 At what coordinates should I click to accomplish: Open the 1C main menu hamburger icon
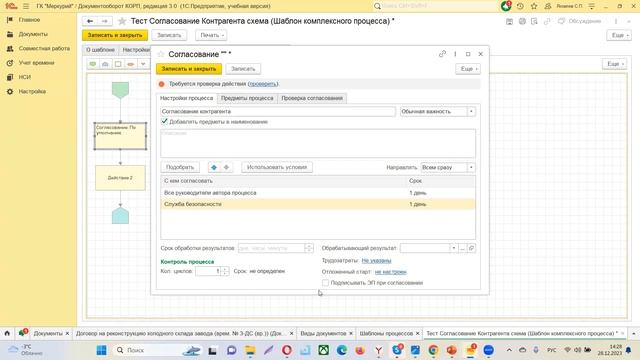[x=26, y=6]
